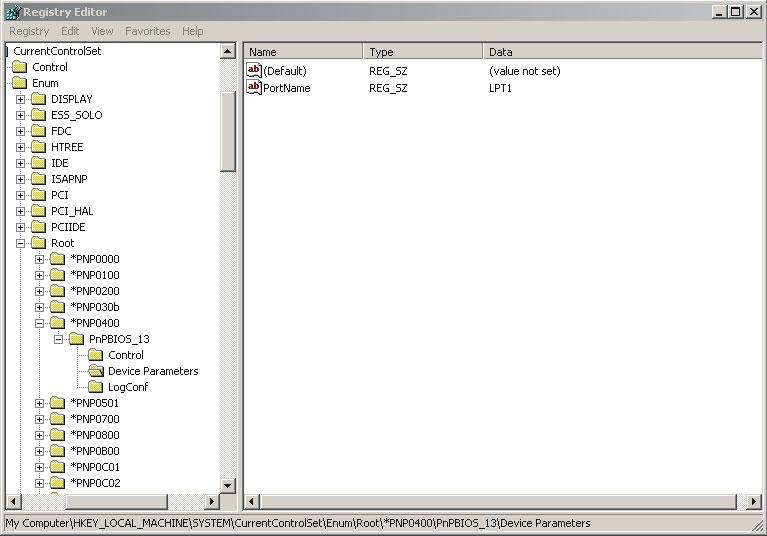Sort by the Data column header
Image resolution: width=767 pixels, height=536 pixels.
(x=623, y=52)
